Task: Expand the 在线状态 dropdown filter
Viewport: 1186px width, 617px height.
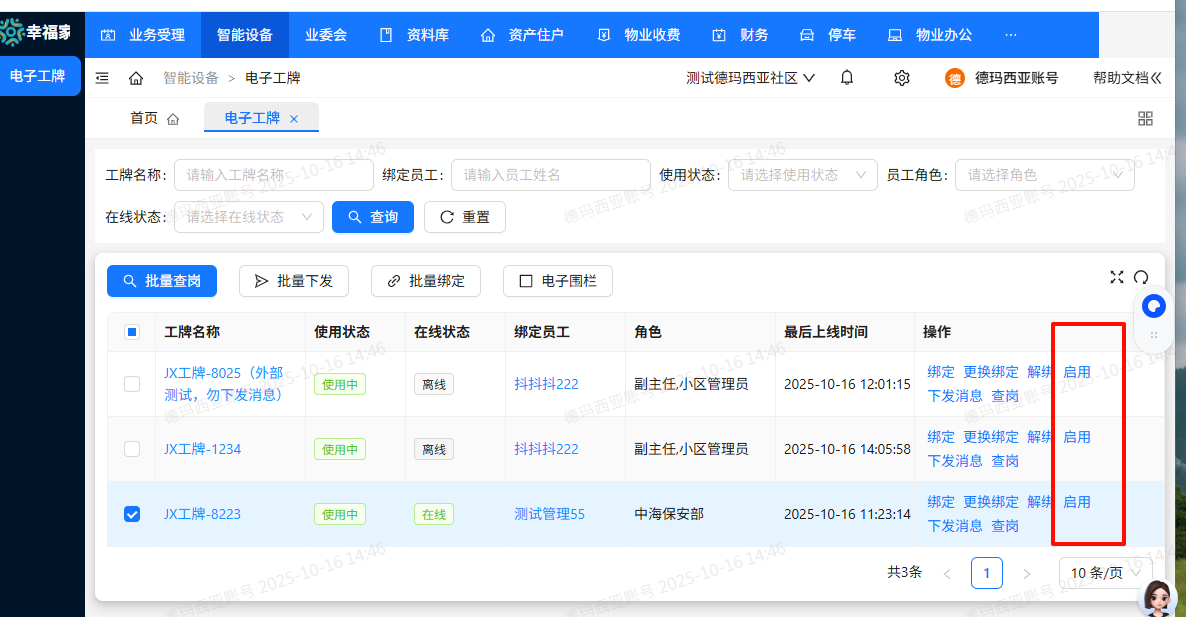Action: pyautogui.click(x=248, y=217)
